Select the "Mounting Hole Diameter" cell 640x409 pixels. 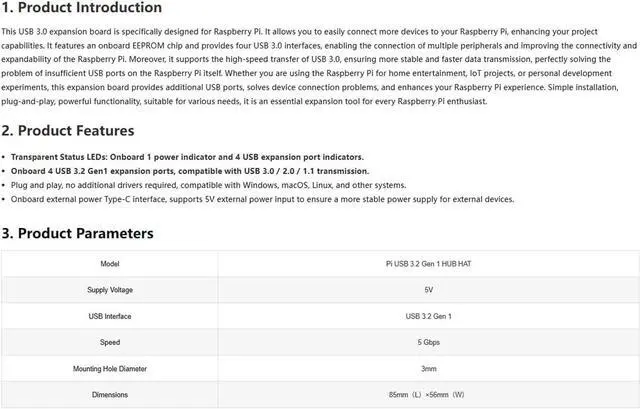[x=110, y=368]
